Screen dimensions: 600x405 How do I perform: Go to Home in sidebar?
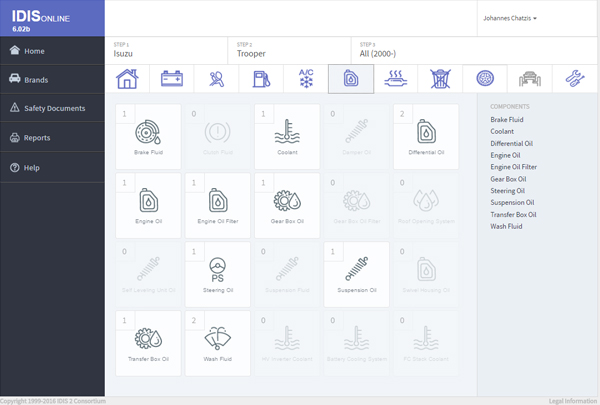tap(52, 51)
